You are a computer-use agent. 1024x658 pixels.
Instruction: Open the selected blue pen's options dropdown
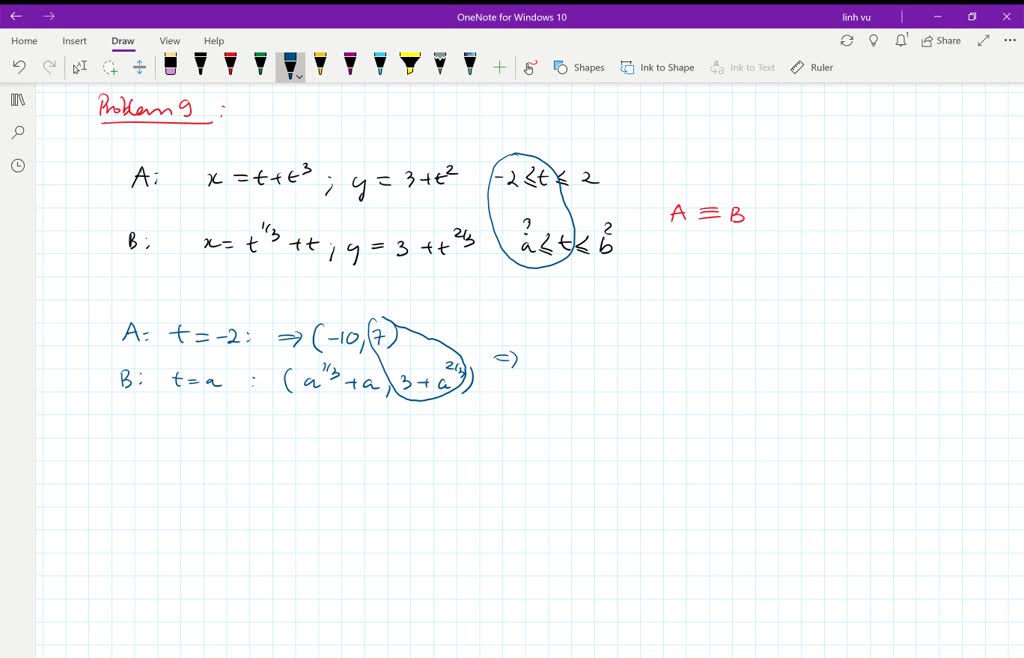click(x=299, y=76)
